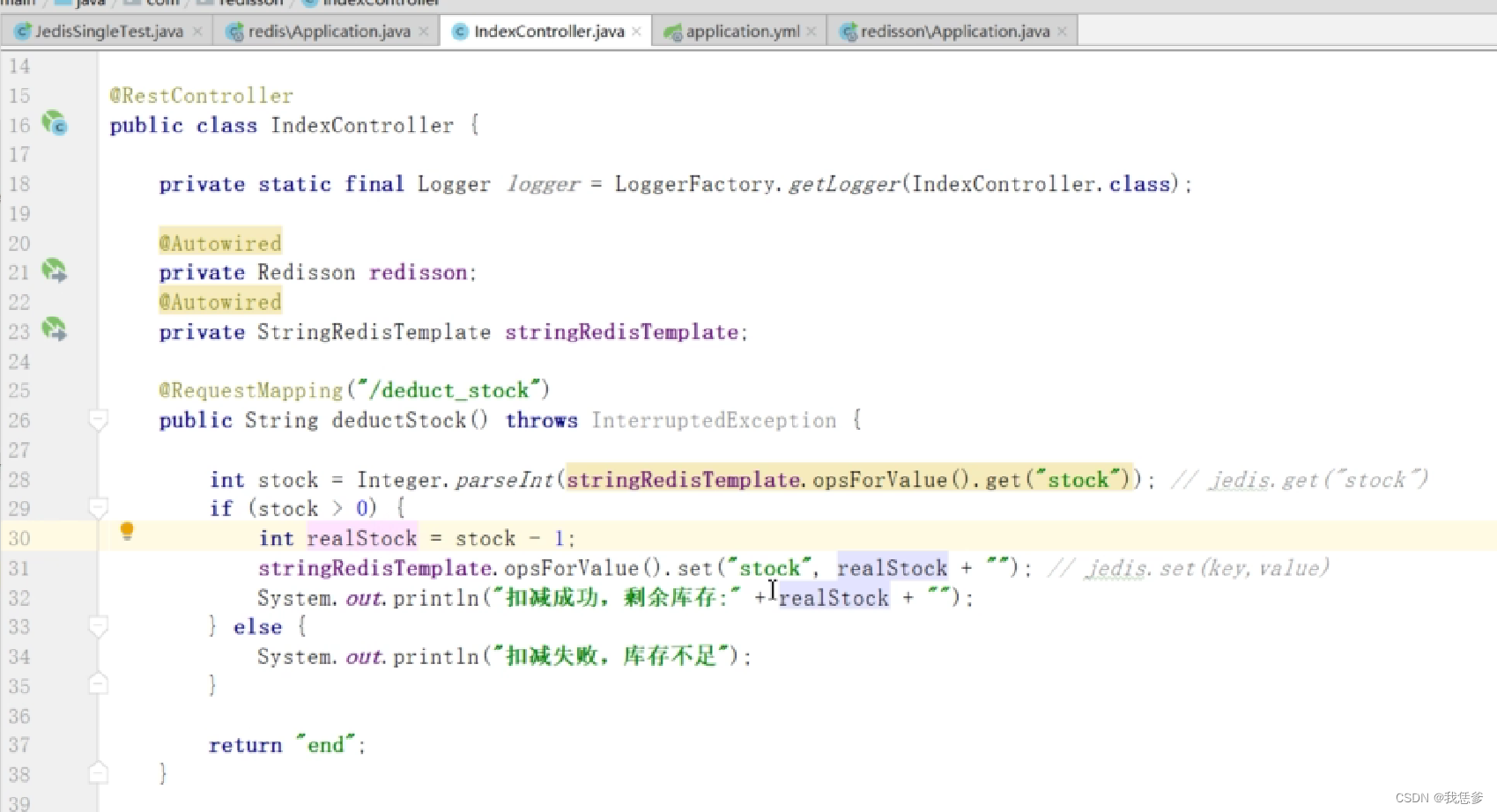Click parseInt on line 28
The width and height of the screenshot is (1497, 812).
[x=504, y=480]
